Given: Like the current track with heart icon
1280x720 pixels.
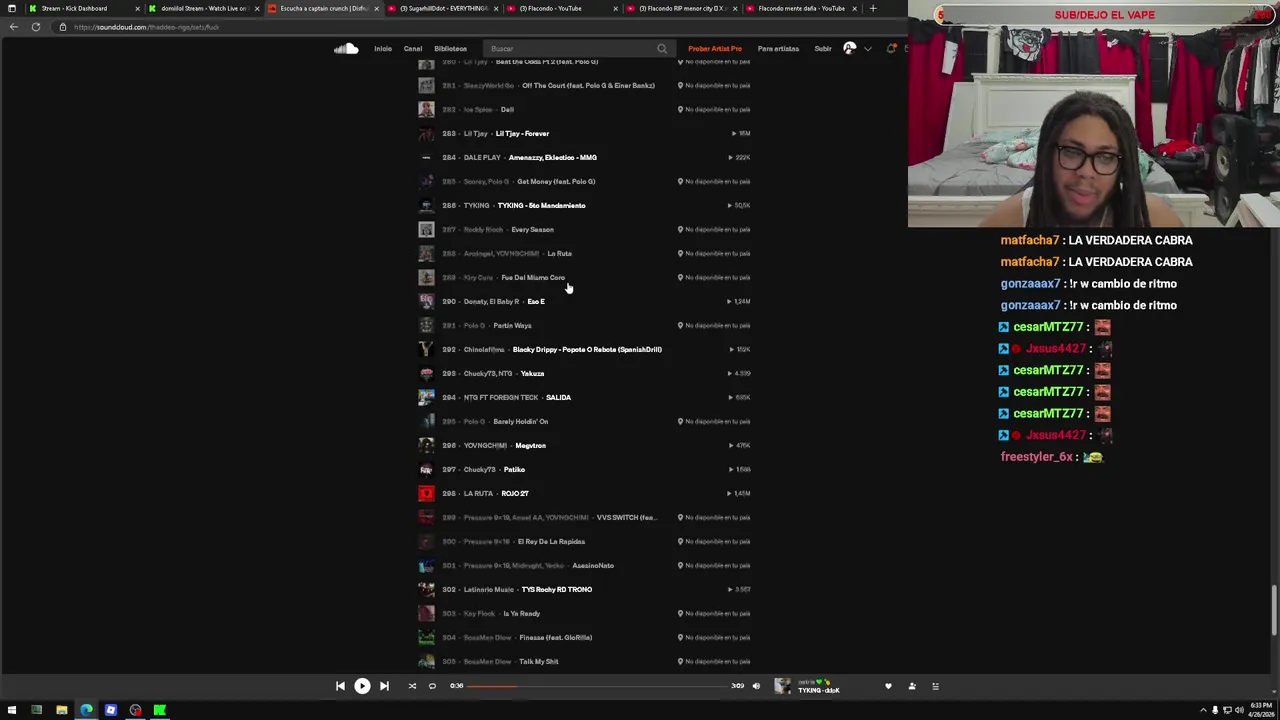Looking at the screenshot, I should 888,686.
